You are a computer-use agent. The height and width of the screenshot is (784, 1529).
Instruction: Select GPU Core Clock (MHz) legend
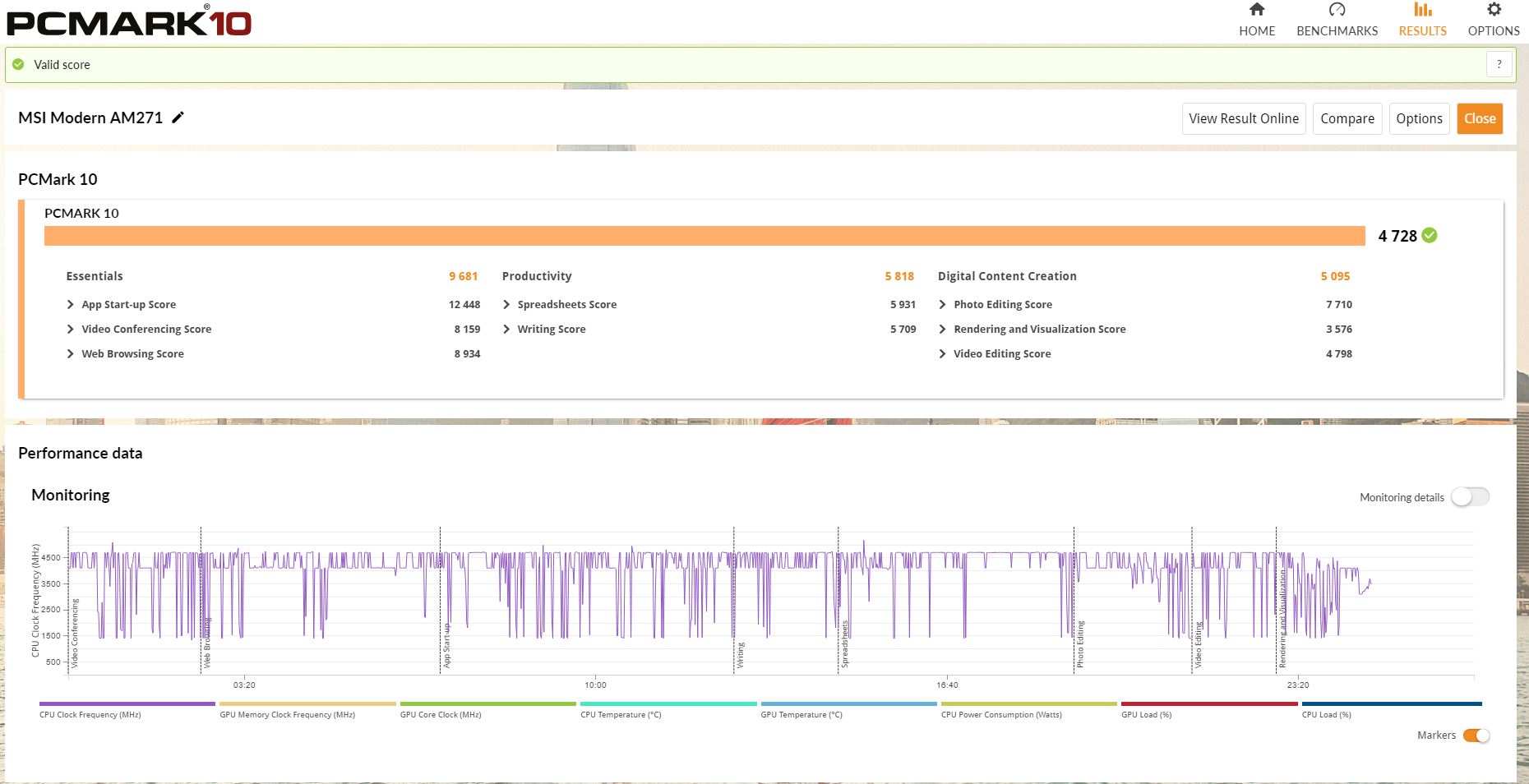point(487,709)
